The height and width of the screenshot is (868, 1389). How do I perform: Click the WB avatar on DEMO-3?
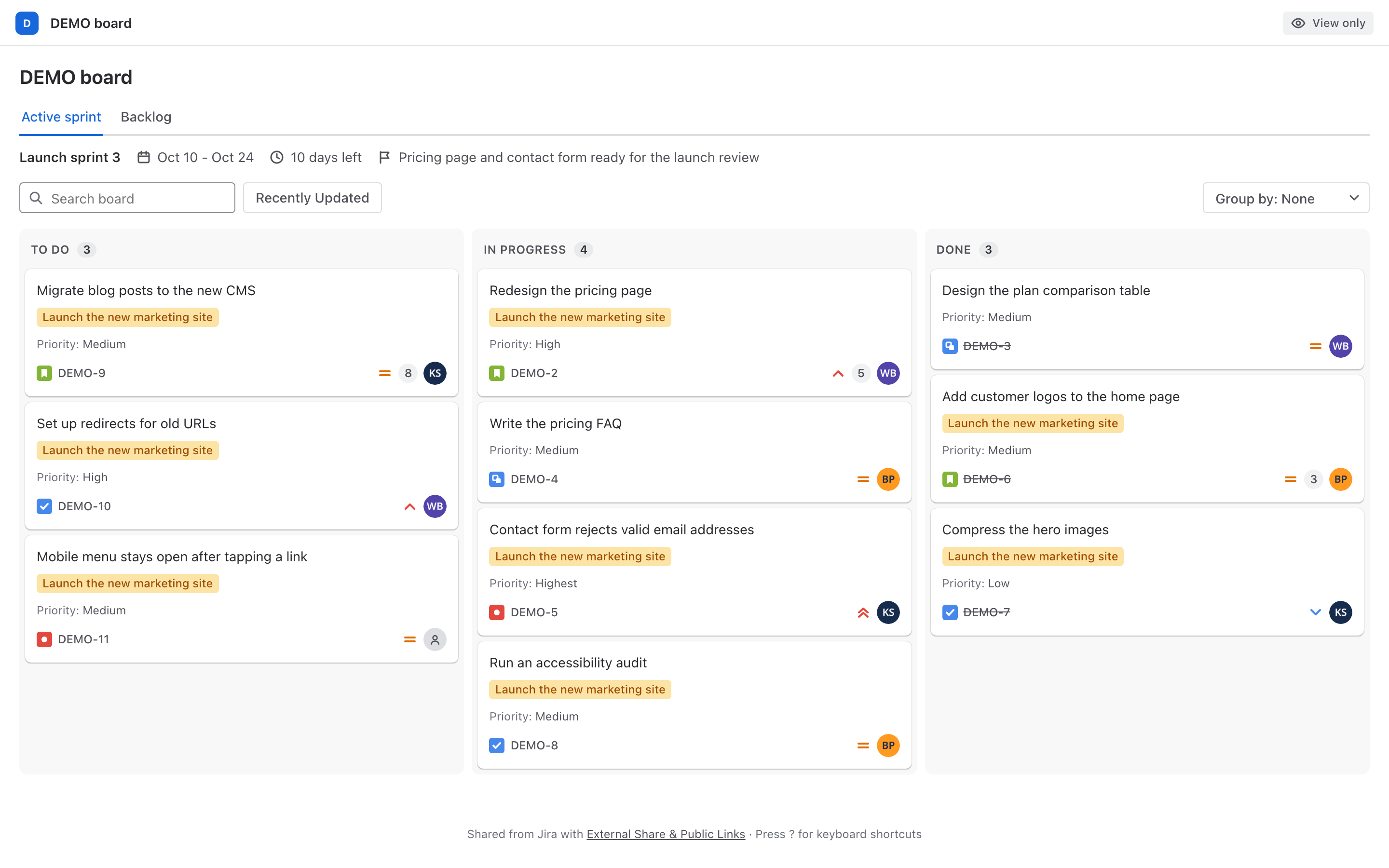(x=1341, y=346)
